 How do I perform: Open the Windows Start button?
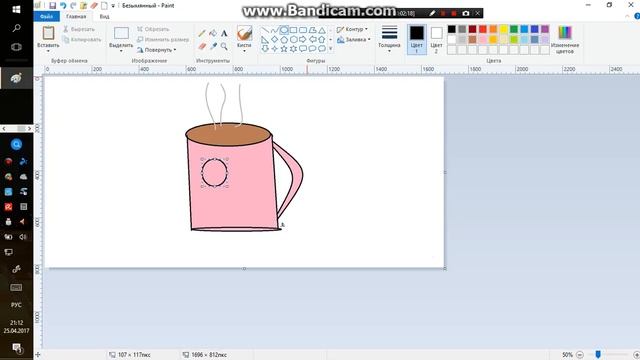point(16,9)
